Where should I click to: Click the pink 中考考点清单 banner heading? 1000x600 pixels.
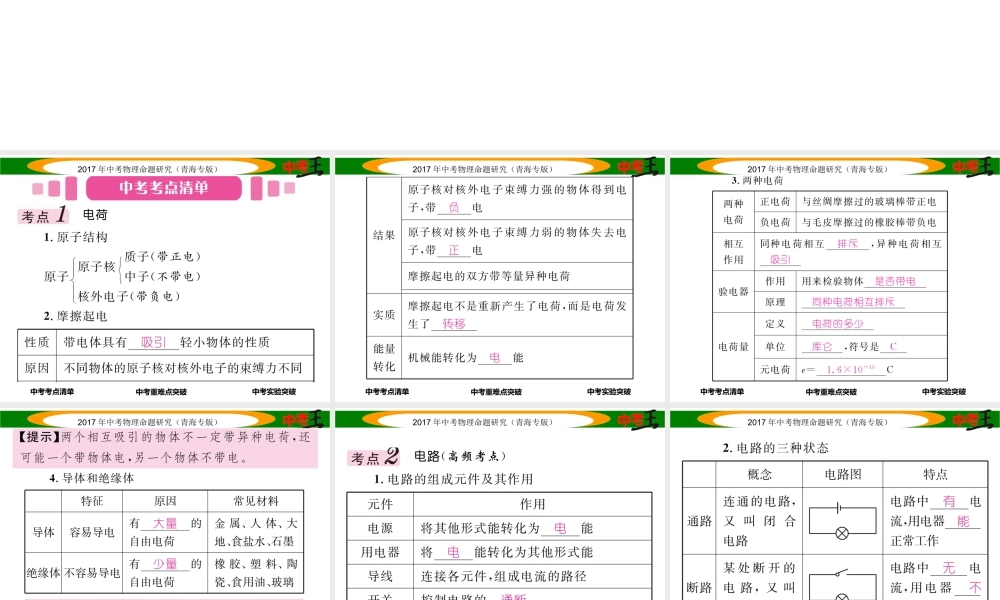164,187
